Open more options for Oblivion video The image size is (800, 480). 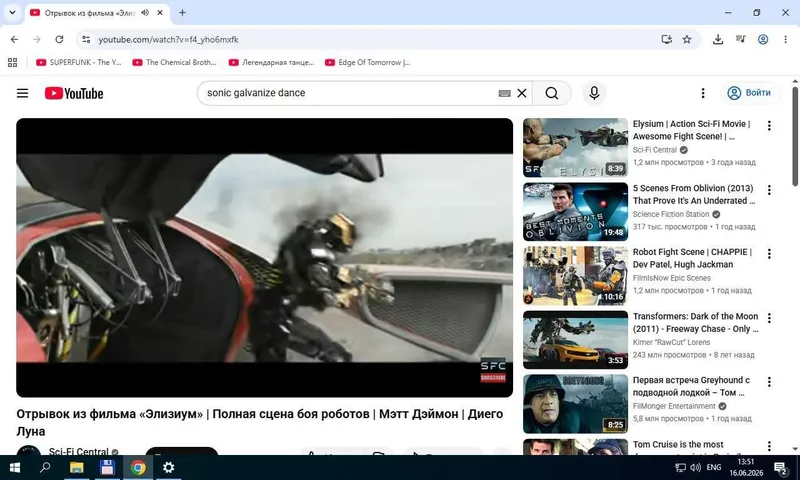point(769,190)
